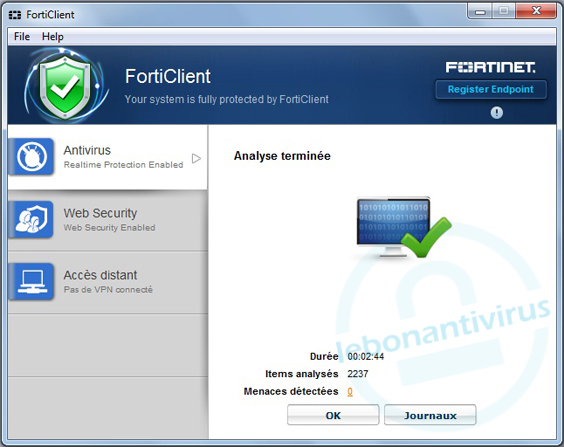Click the Register Endpoint button
Screen dimensions: 564x447
pyautogui.click(x=491, y=89)
